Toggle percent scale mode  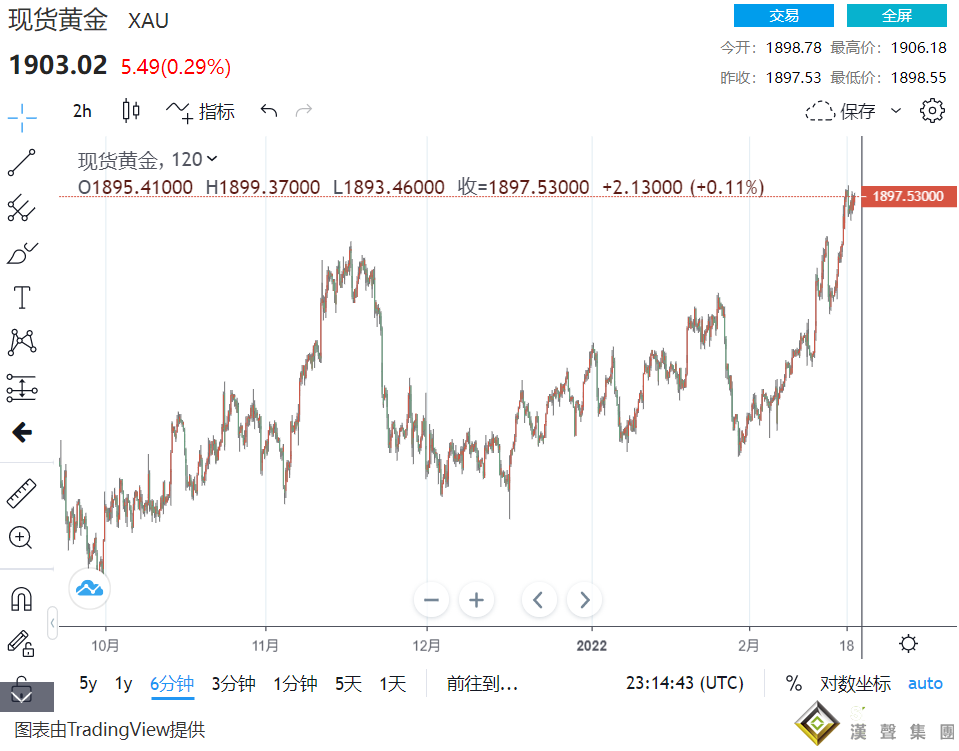pyautogui.click(x=794, y=684)
